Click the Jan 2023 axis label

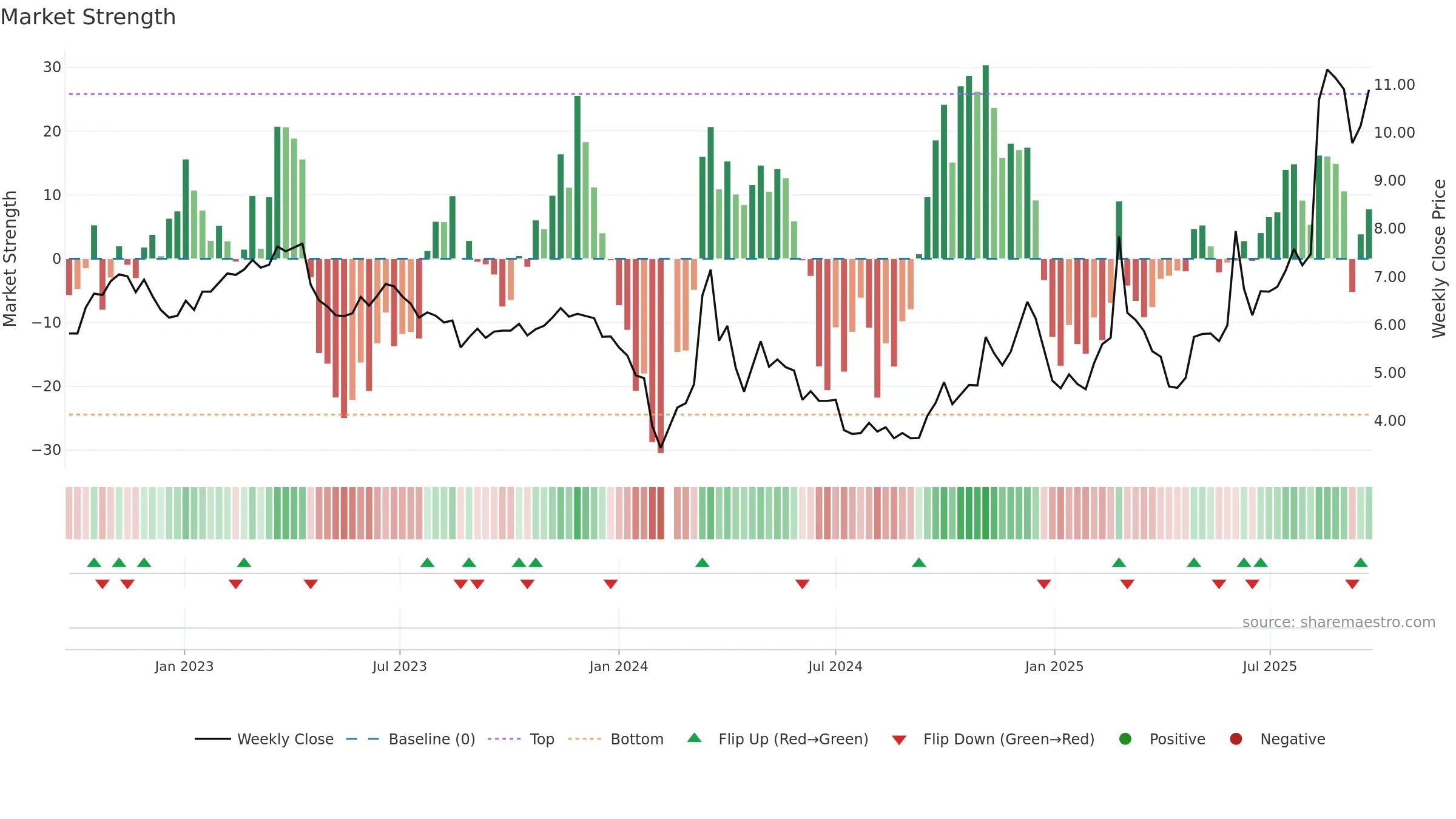pos(184,666)
